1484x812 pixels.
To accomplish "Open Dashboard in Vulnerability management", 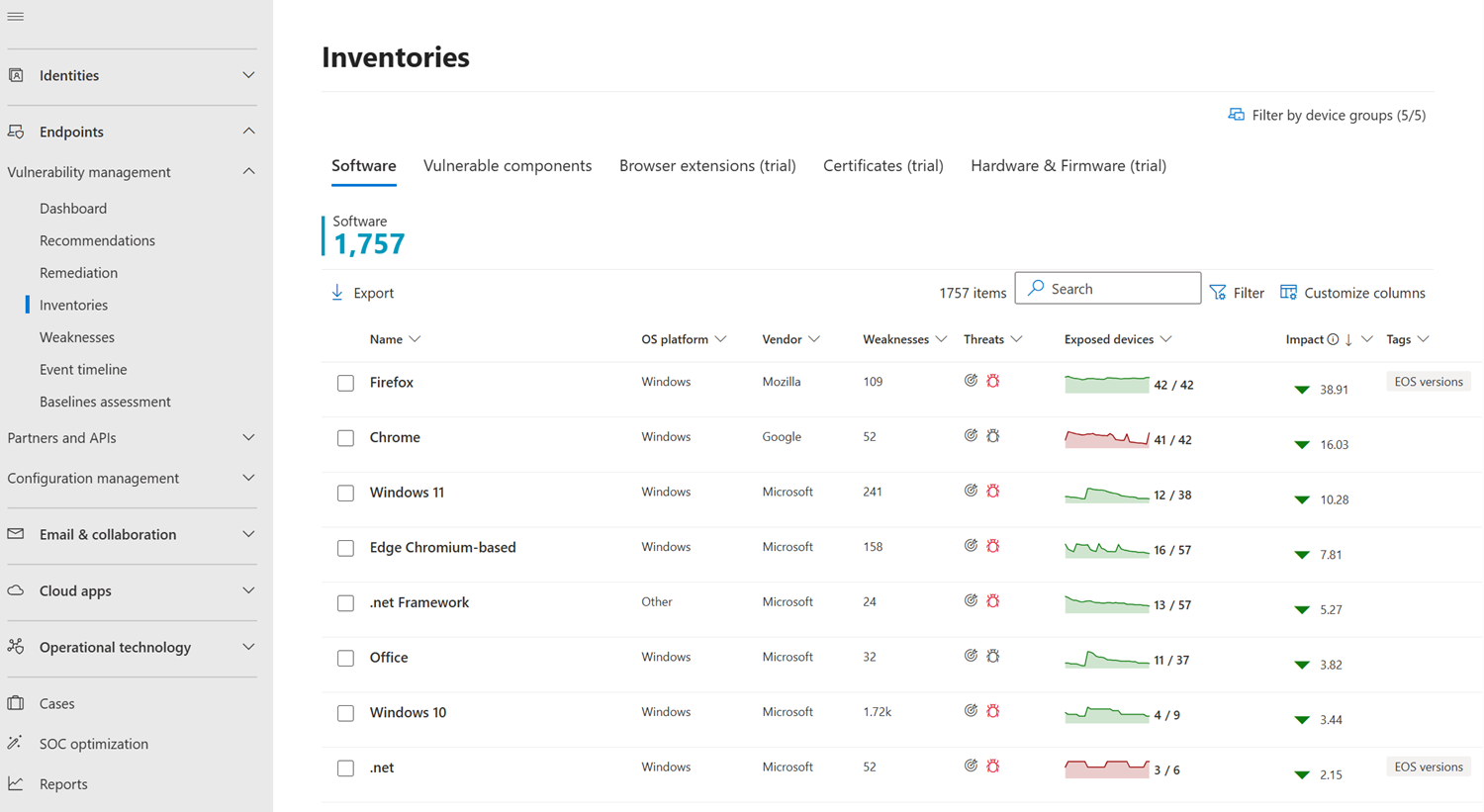I will coord(73,209).
